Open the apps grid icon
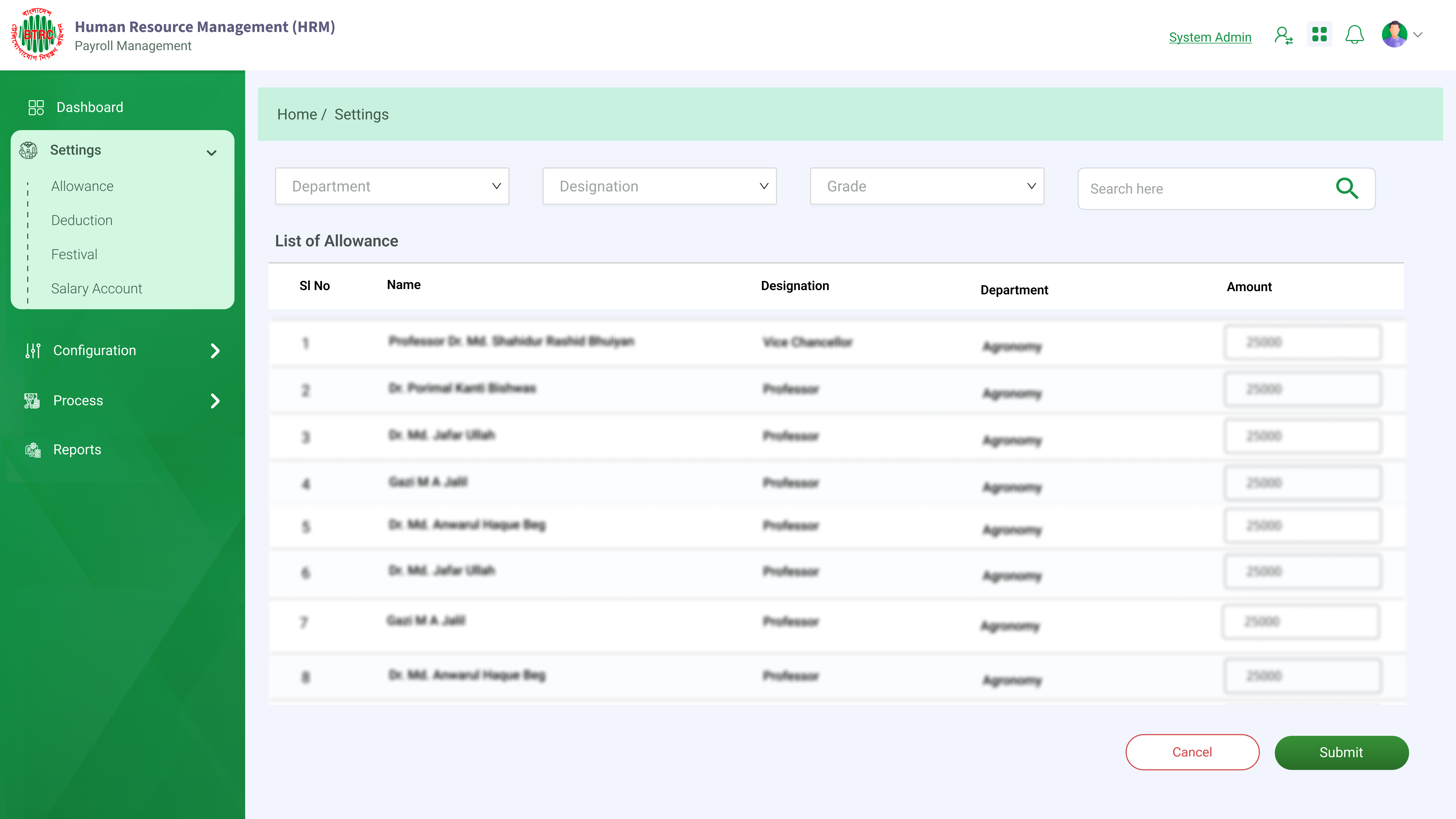Viewport: 1456px width, 819px height. click(x=1319, y=34)
